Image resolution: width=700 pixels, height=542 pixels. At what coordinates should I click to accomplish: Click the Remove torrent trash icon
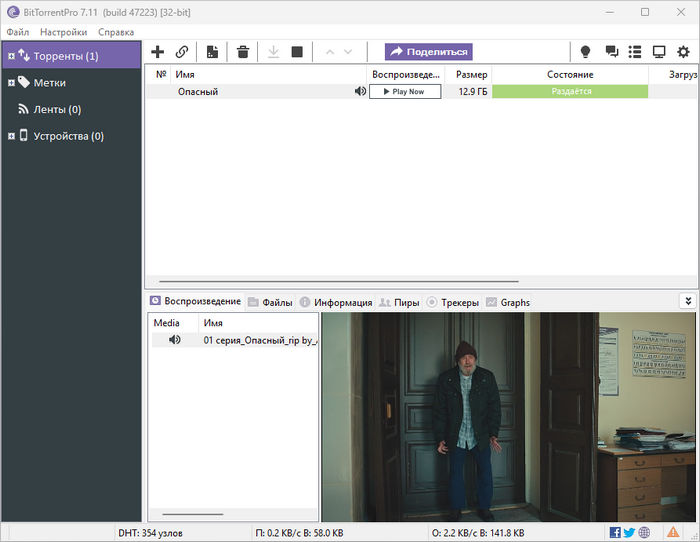point(242,52)
